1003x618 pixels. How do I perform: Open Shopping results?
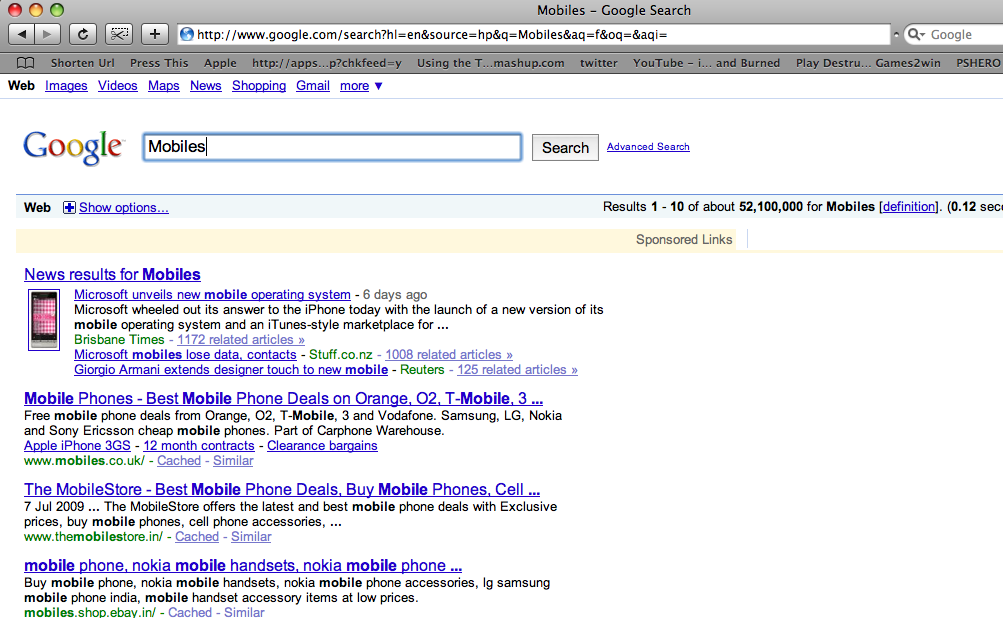[x=259, y=86]
